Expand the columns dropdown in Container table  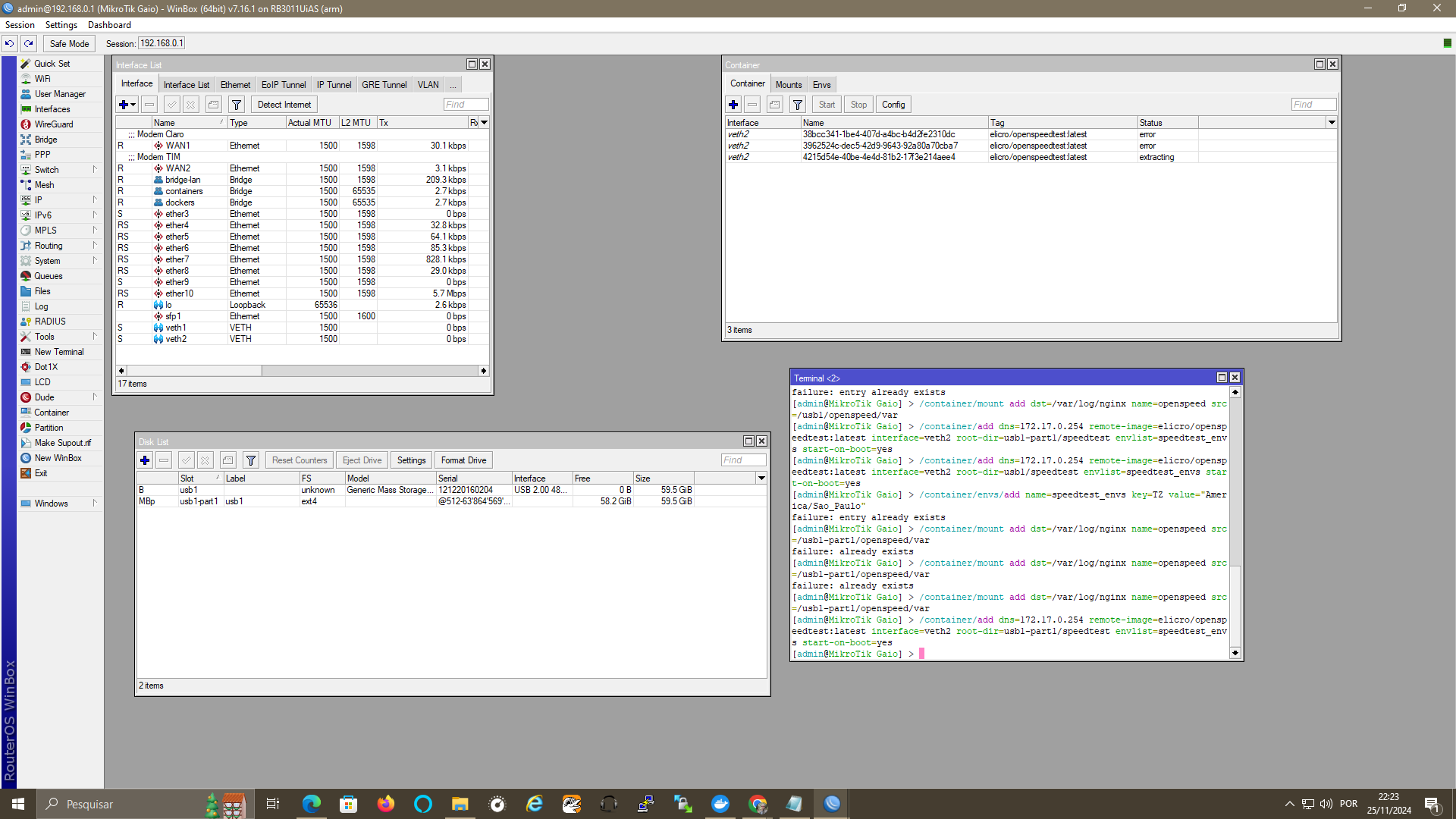(1331, 122)
